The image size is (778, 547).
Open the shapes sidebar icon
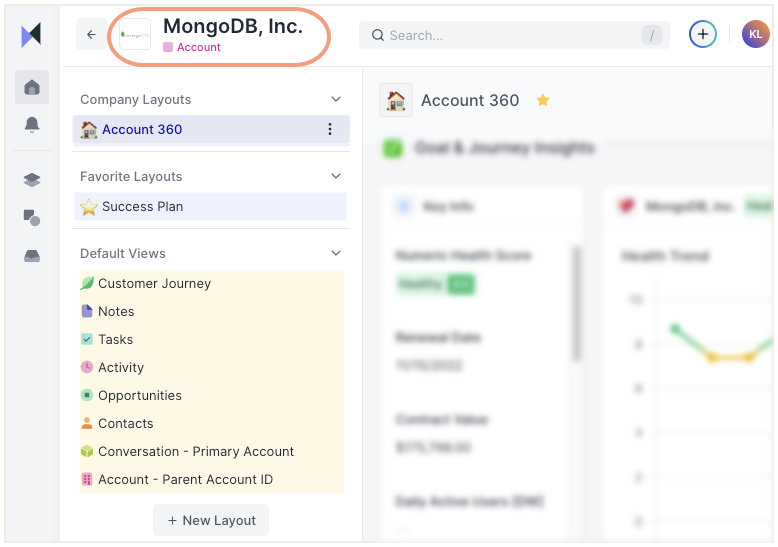coord(32,217)
